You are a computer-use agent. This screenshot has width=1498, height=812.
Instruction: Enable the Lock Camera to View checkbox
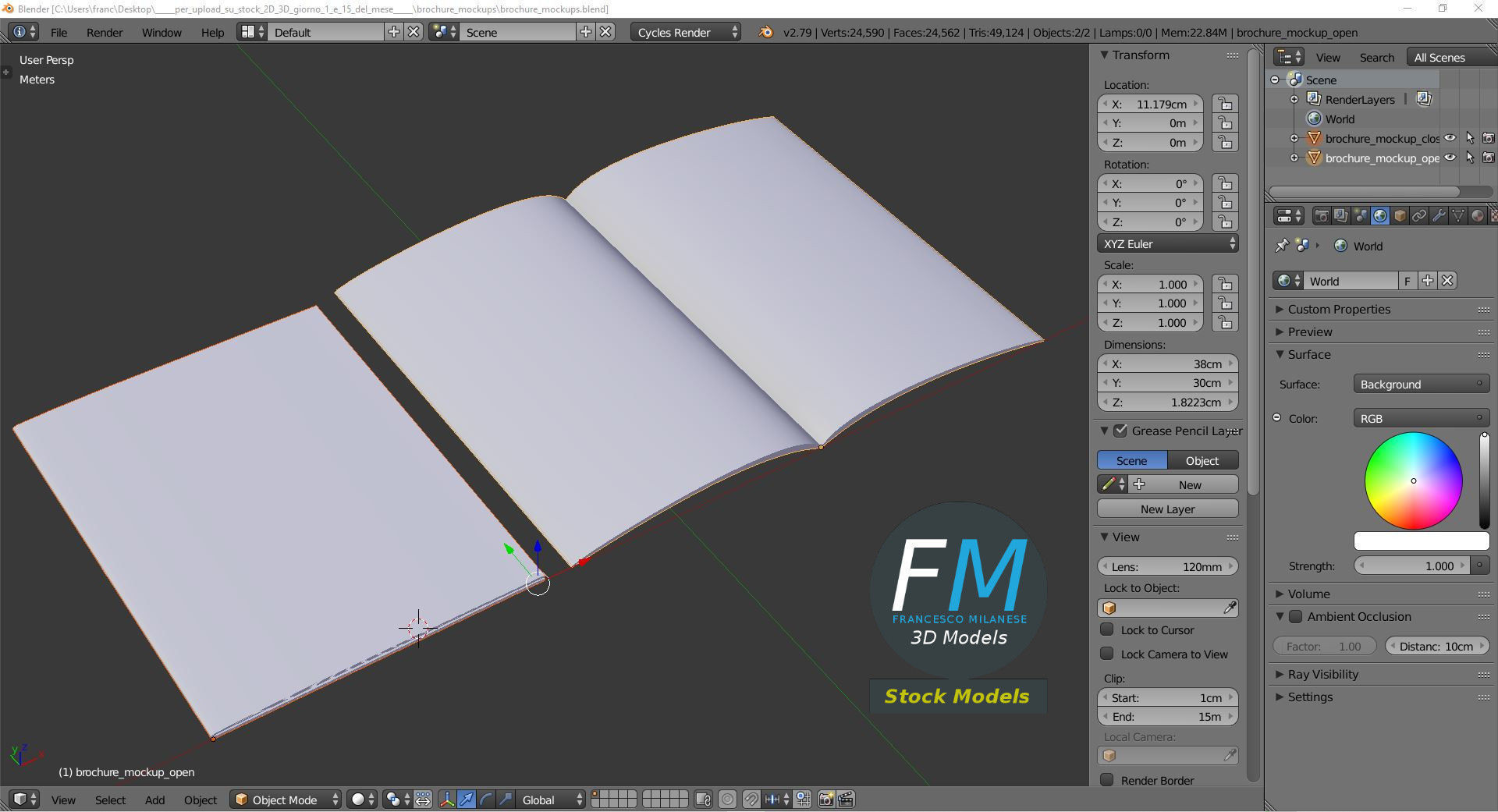point(1107,654)
